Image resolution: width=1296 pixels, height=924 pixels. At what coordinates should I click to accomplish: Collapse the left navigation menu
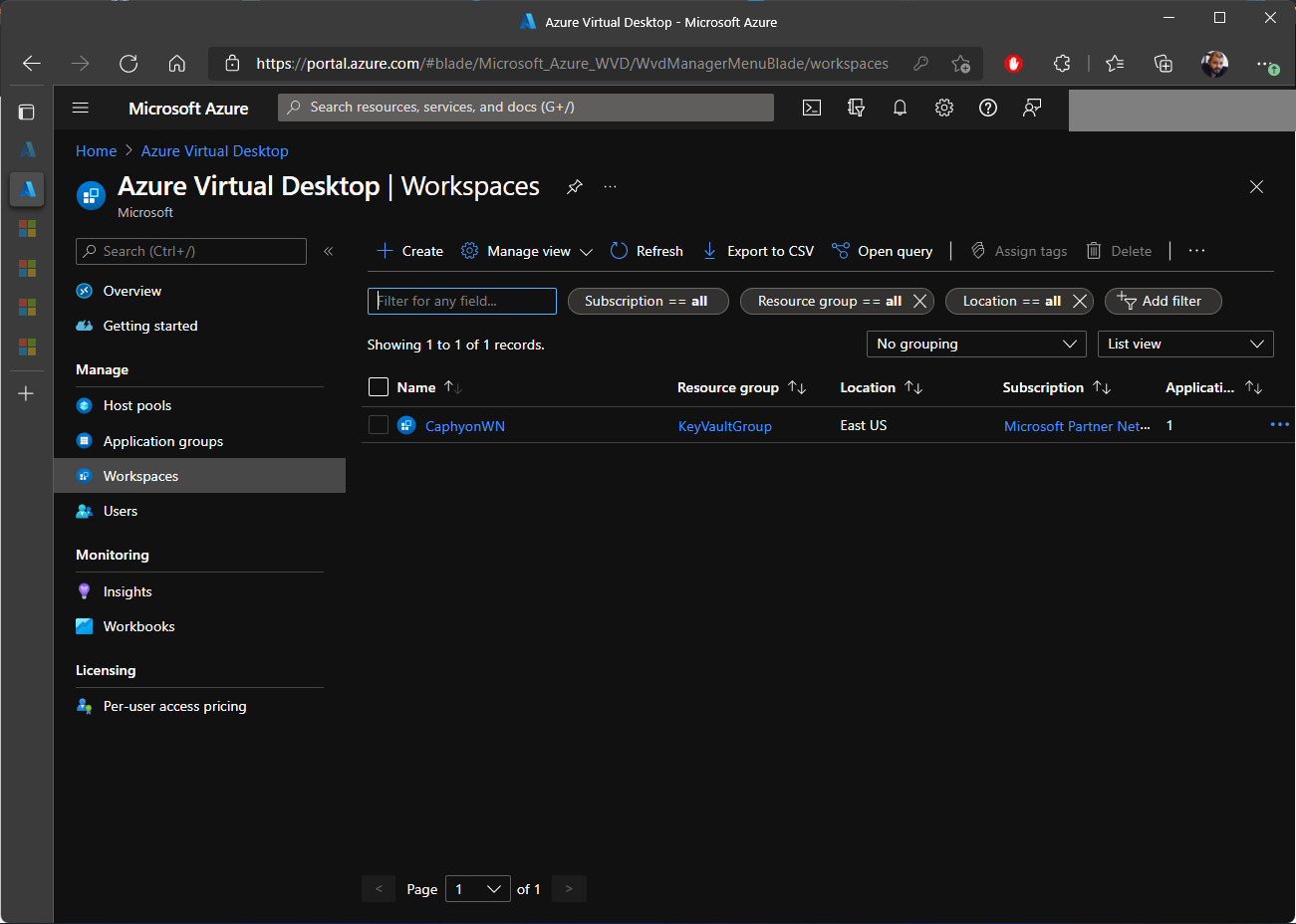329,251
